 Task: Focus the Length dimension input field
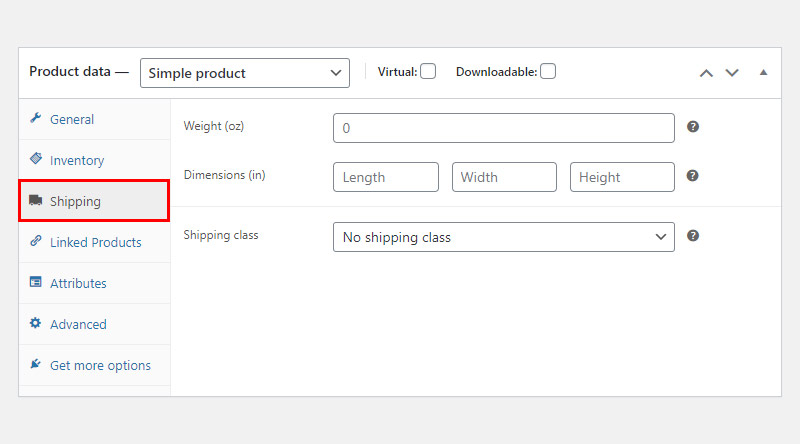click(386, 177)
